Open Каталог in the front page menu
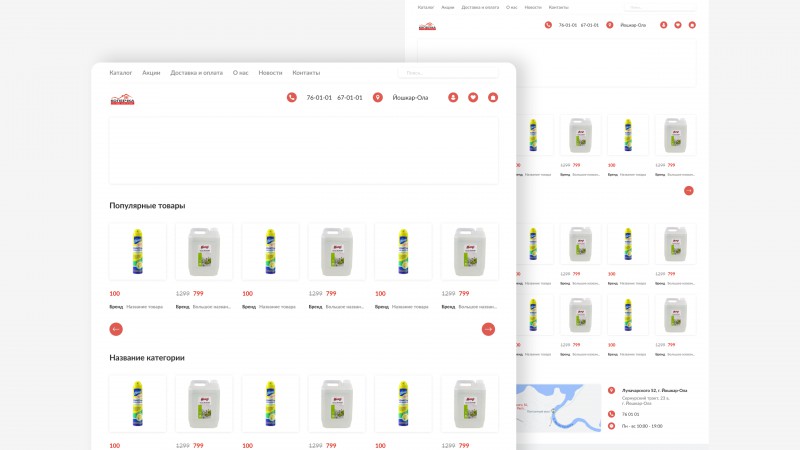Image resolution: width=800 pixels, height=450 pixels. coord(120,73)
